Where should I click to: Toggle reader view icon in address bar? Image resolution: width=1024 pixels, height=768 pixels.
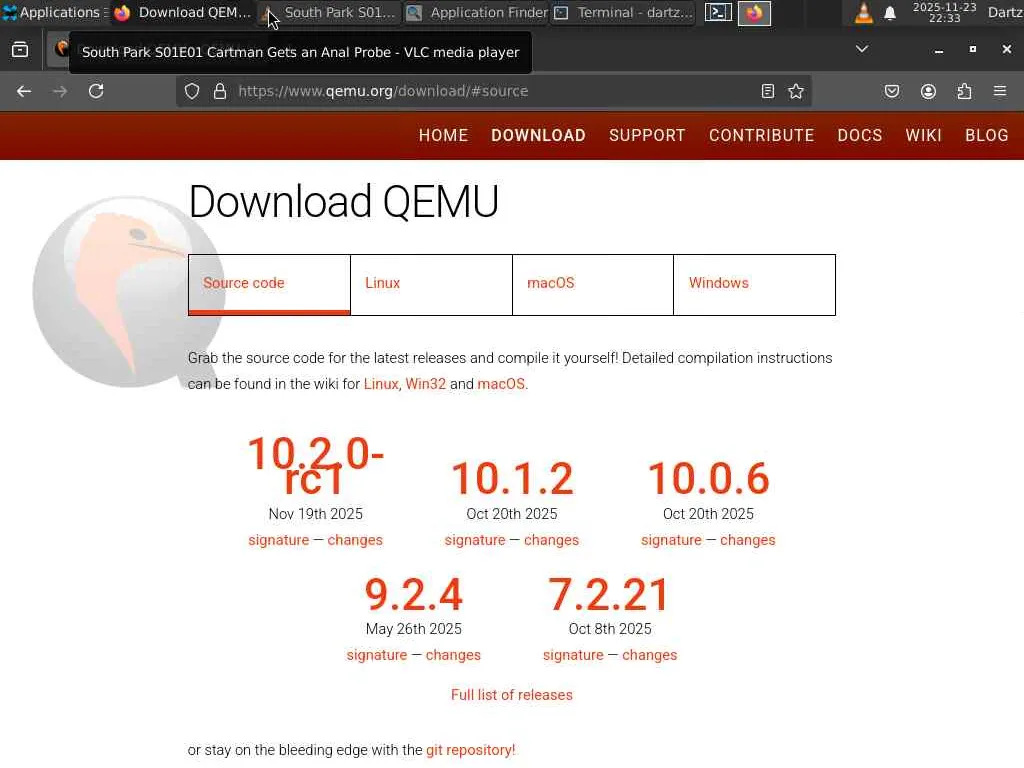click(x=768, y=91)
